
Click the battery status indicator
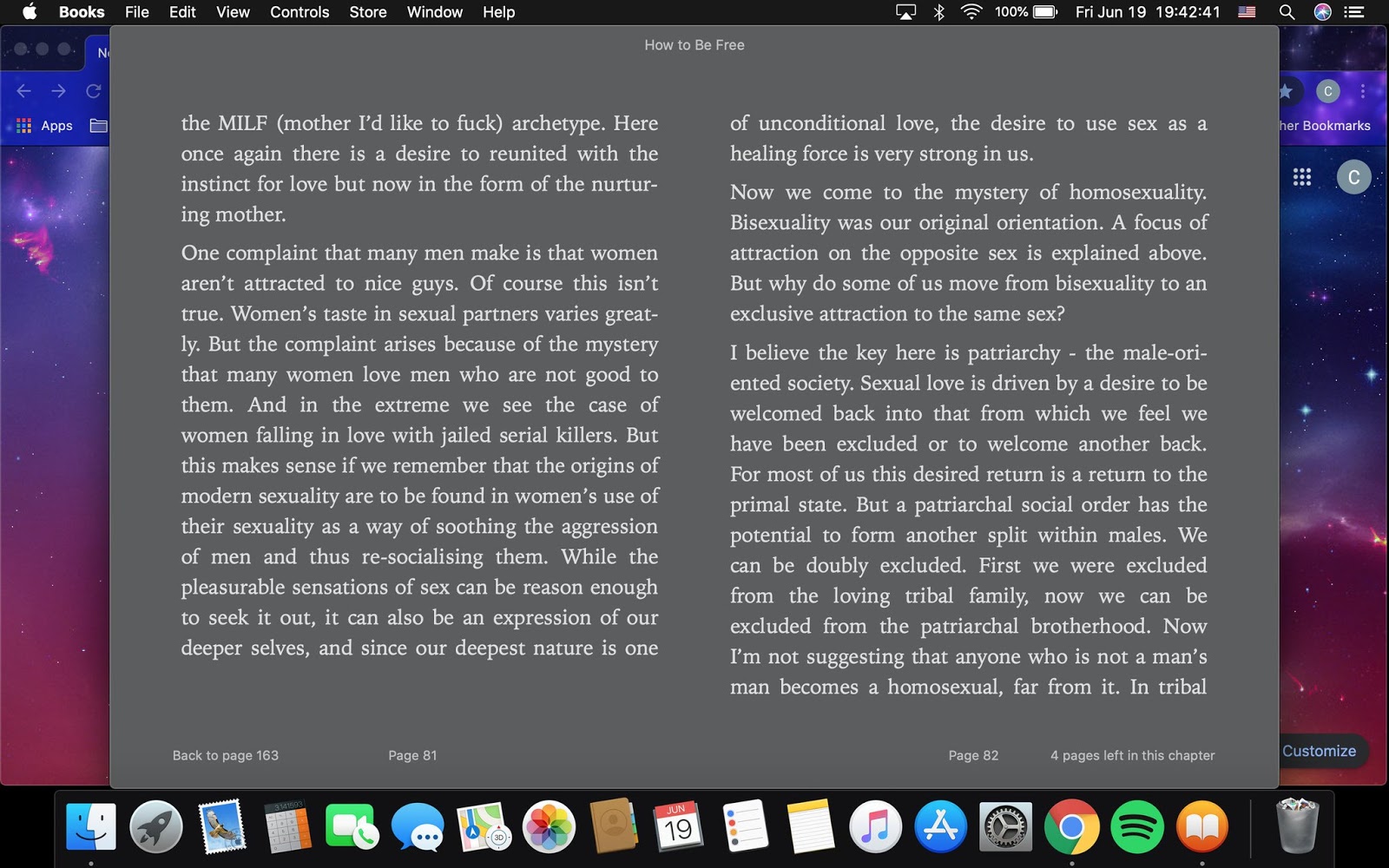[x=1026, y=12]
